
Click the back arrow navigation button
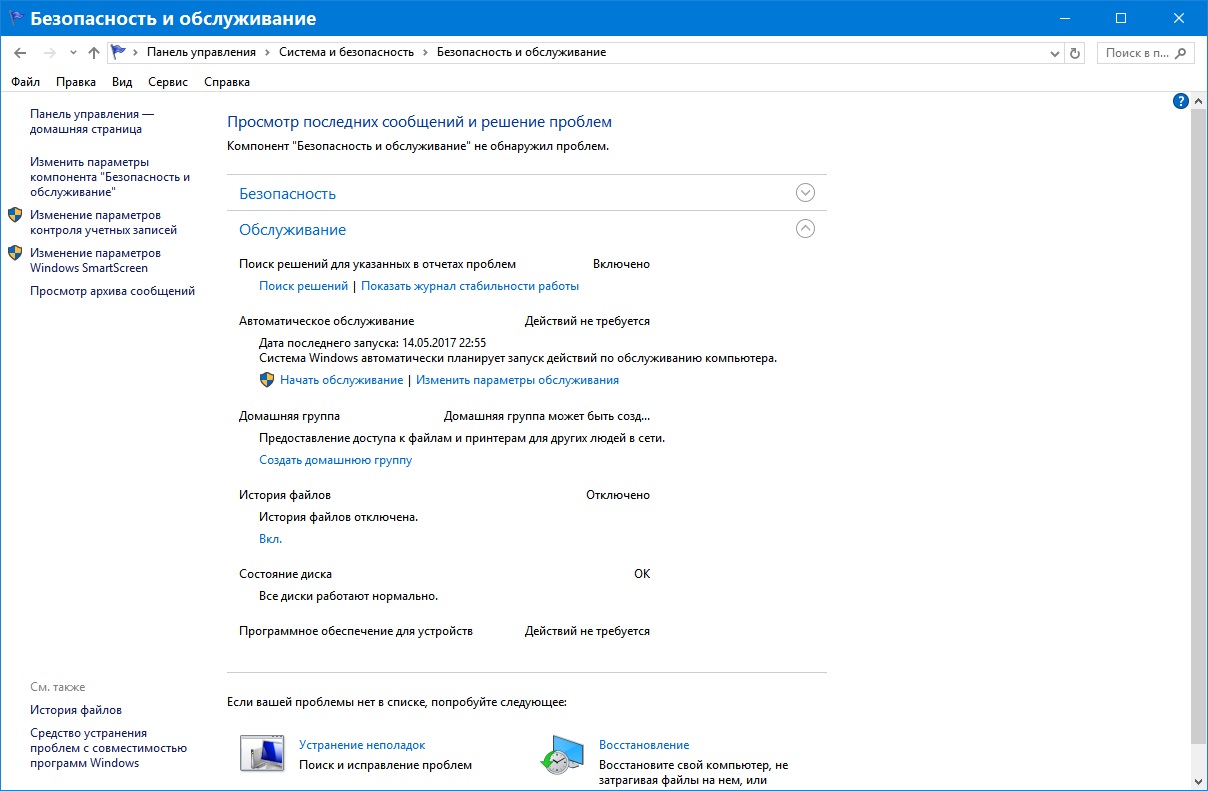point(20,52)
